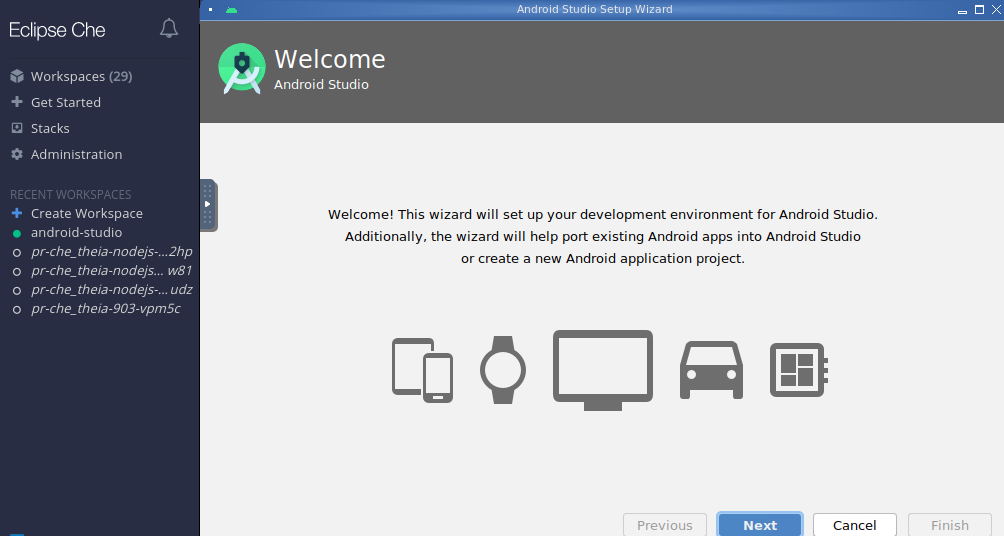Click the RECENT WORKSPACES heading
1004x536 pixels.
tap(70, 194)
